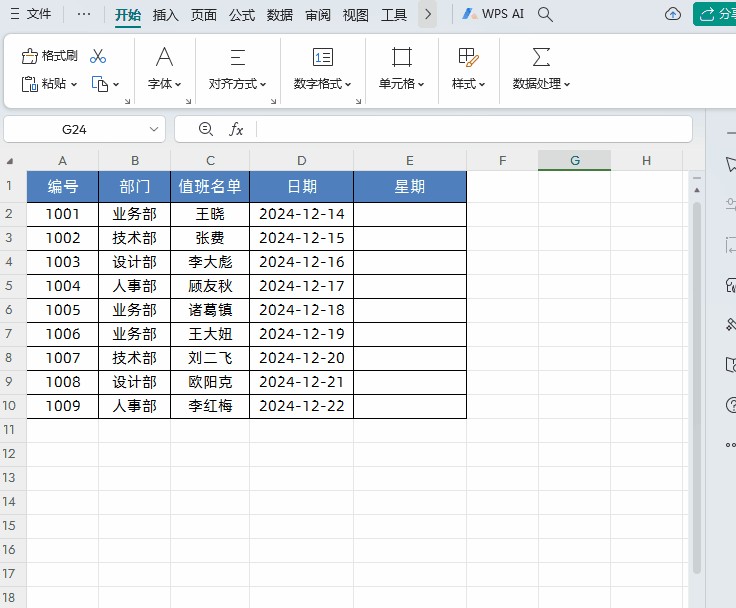This screenshot has width=736, height=608.
Task: Click the fx insert function icon
Action: (x=236, y=129)
